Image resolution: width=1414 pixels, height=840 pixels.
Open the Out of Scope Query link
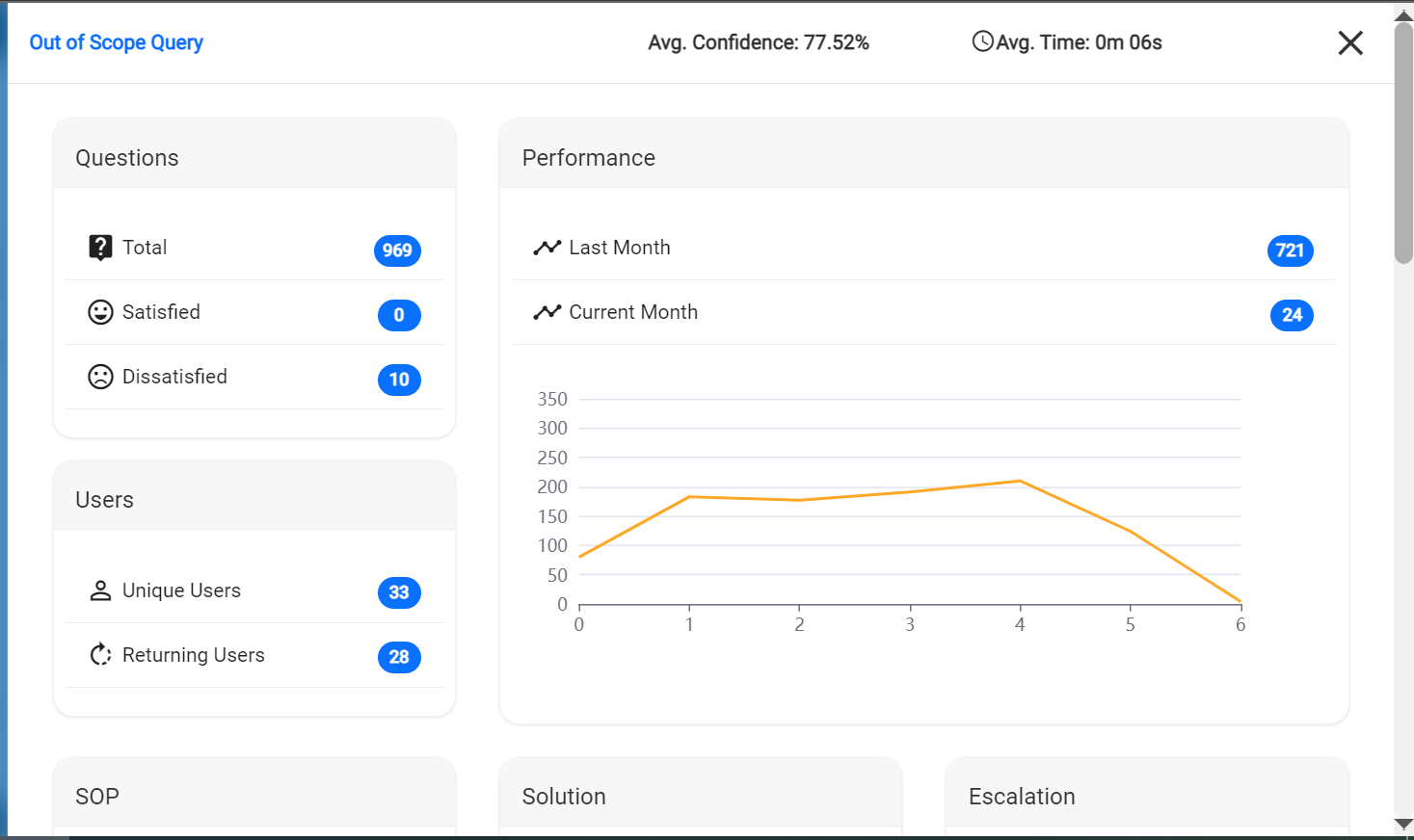[116, 42]
